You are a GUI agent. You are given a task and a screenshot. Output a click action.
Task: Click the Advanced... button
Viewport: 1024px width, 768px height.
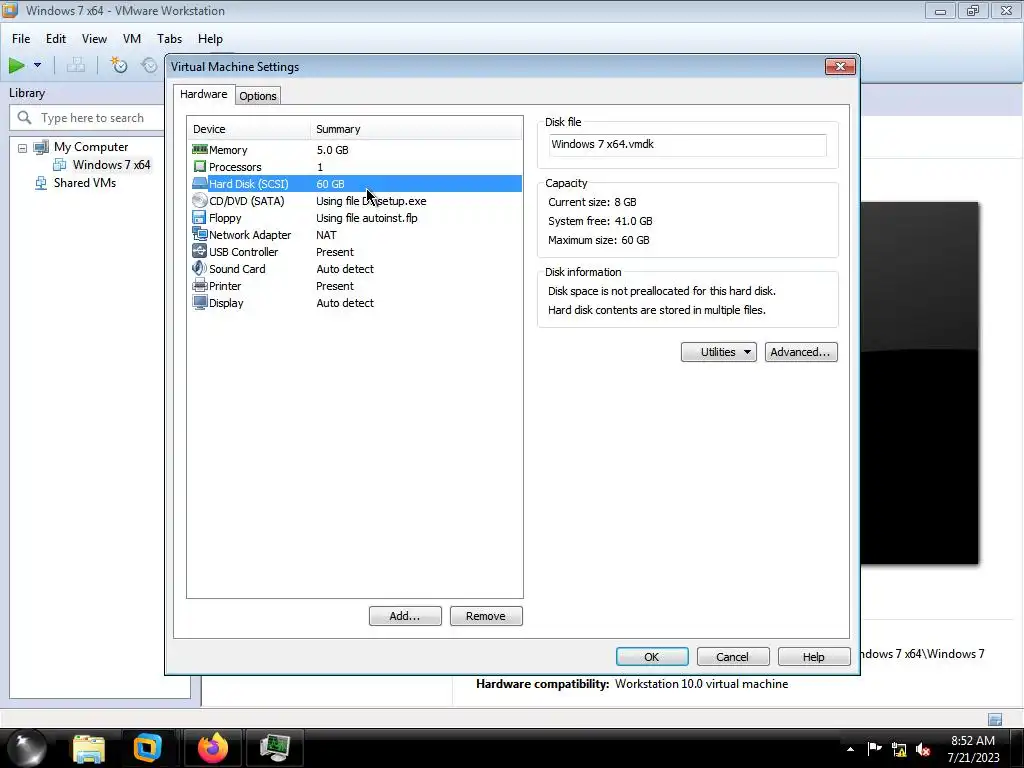pyautogui.click(x=801, y=352)
